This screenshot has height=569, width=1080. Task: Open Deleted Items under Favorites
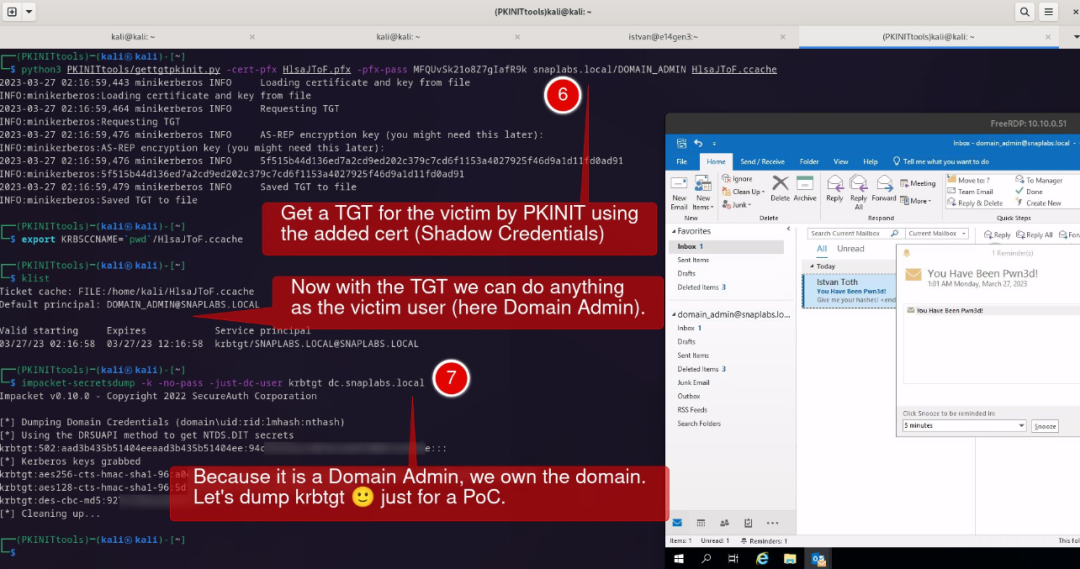[701, 287]
